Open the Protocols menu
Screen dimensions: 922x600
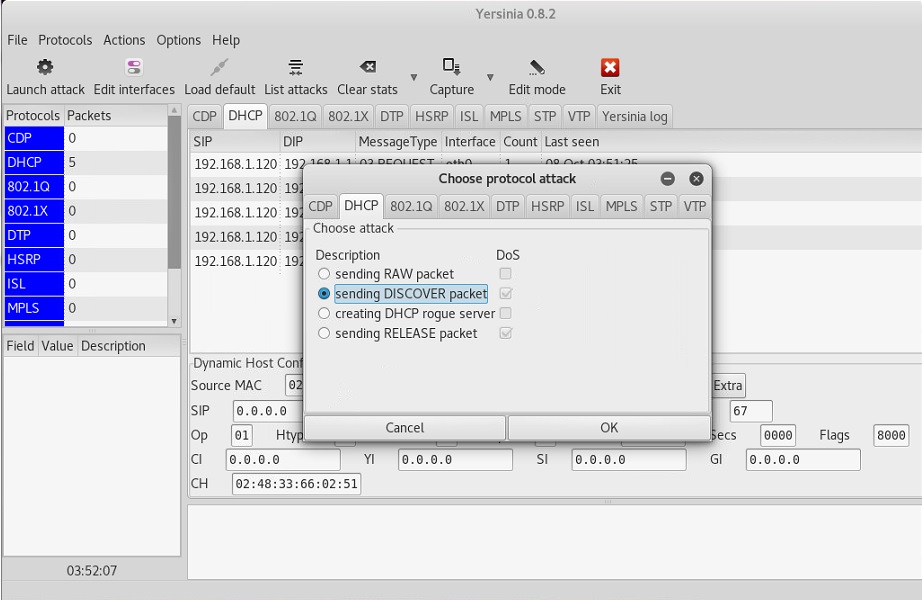coord(64,40)
